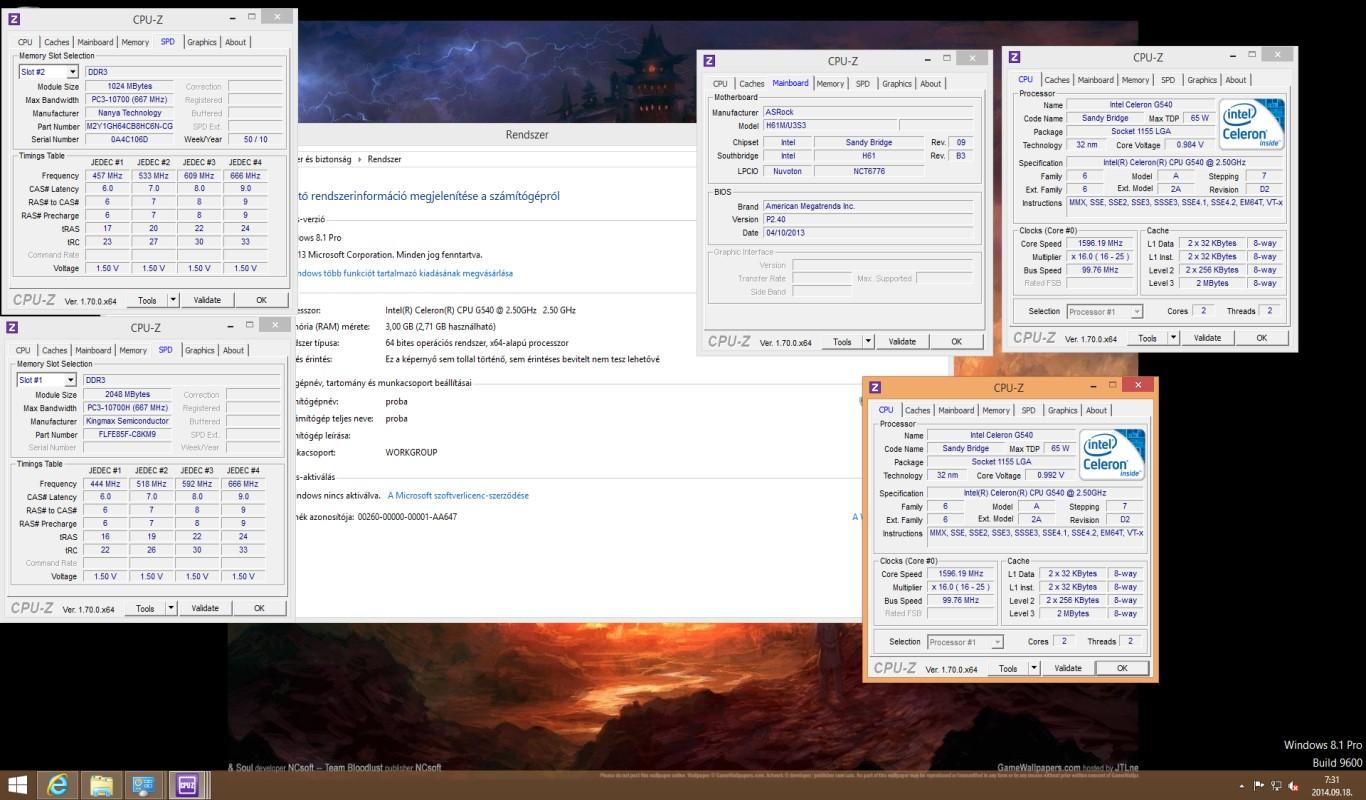Open the Action Center flag icon in tray
The width and height of the screenshot is (1366, 800).
[x=1260, y=785]
